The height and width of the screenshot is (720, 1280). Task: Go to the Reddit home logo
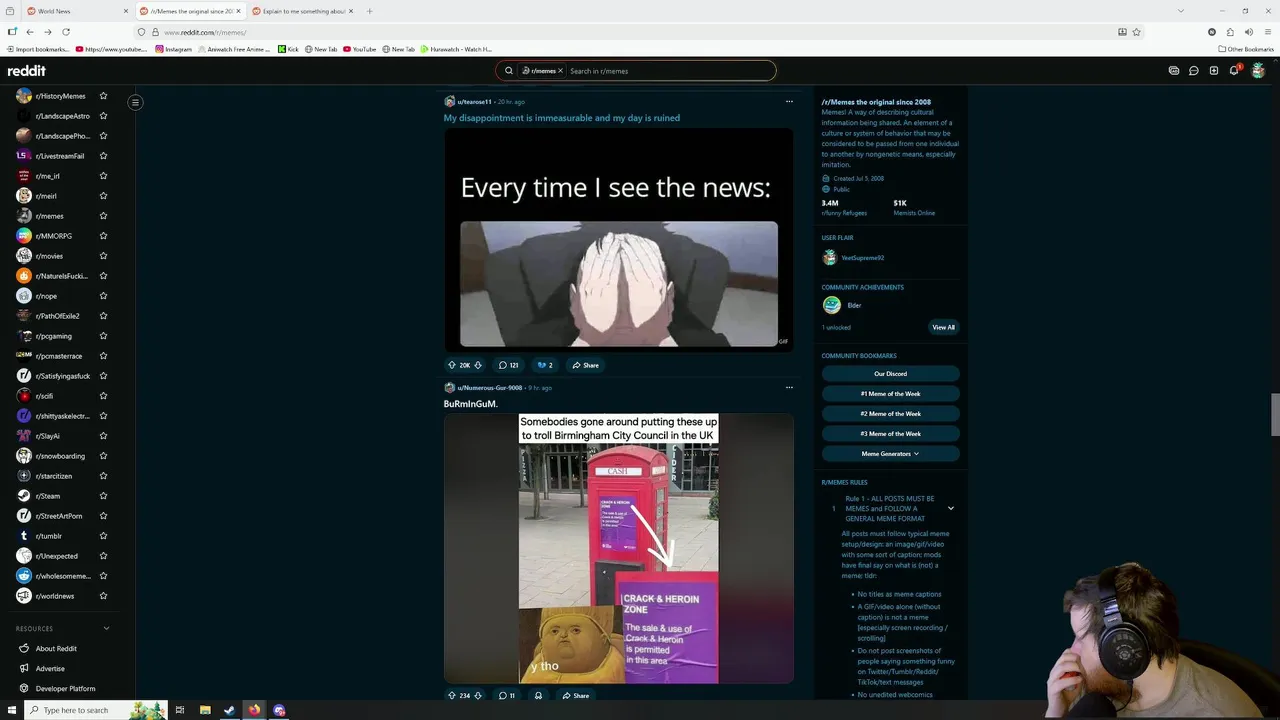[x=27, y=71]
